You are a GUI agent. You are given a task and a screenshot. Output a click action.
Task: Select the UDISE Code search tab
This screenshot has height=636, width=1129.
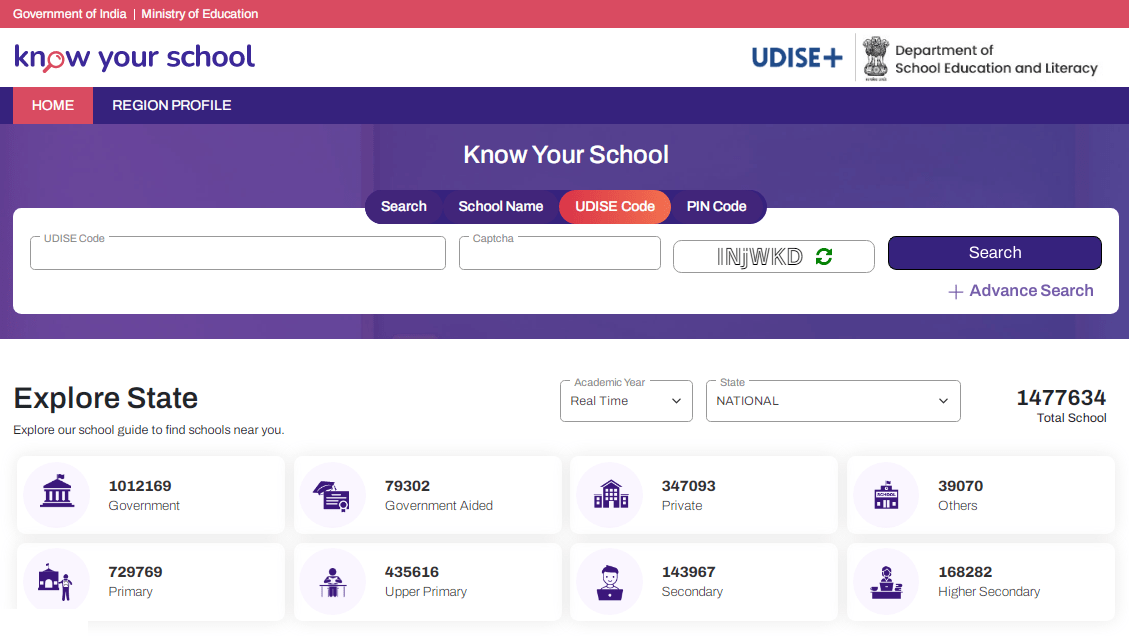(x=615, y=207)
